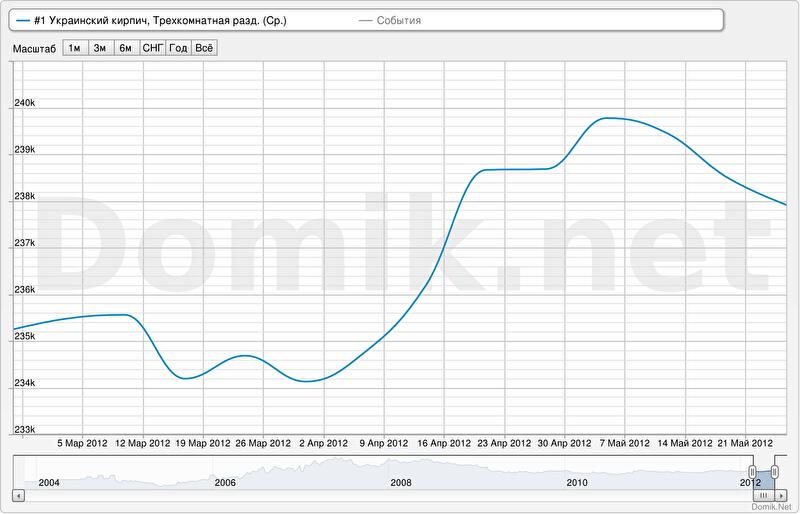Click the left navigator range handle

(753, 471)
